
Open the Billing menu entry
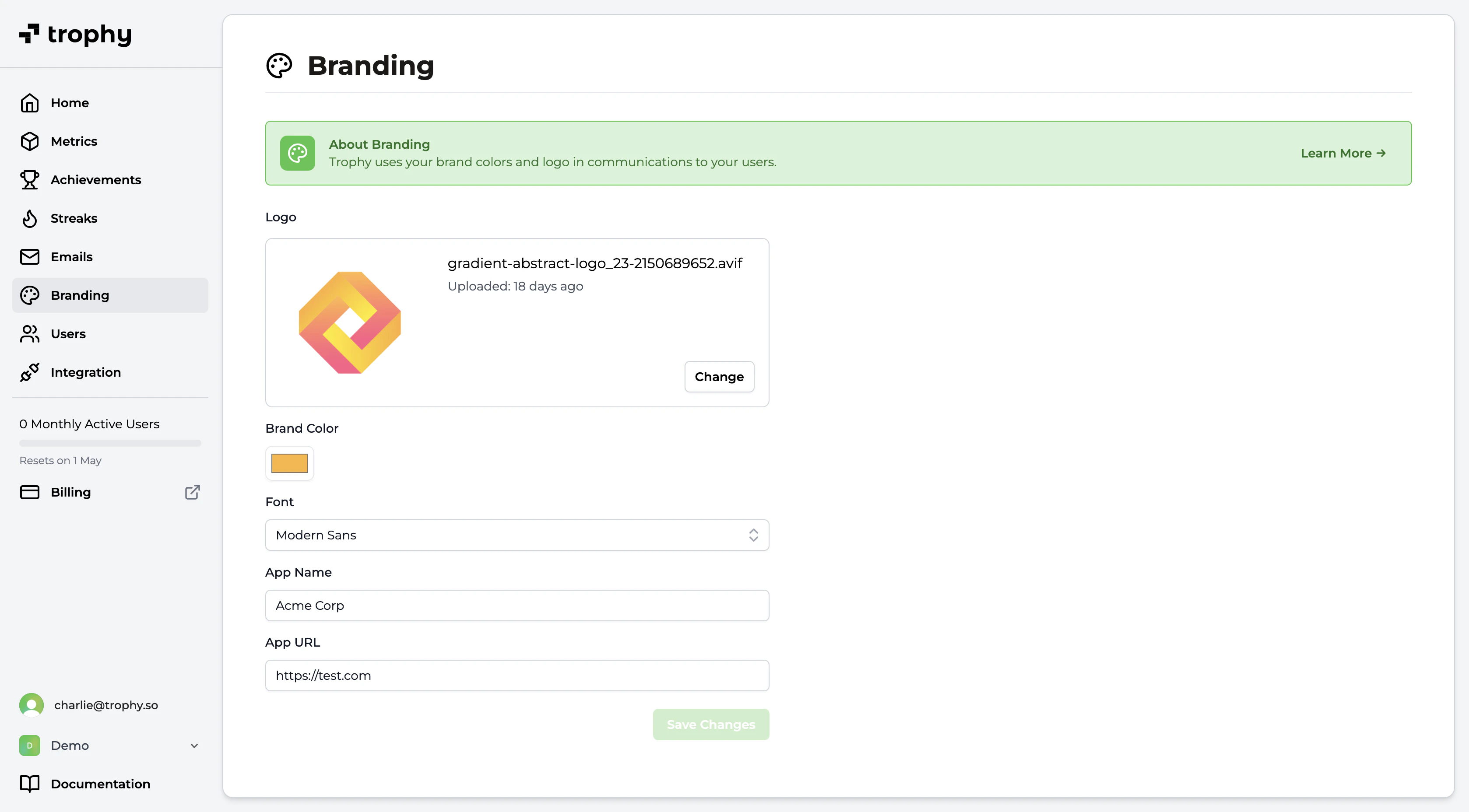71,492
